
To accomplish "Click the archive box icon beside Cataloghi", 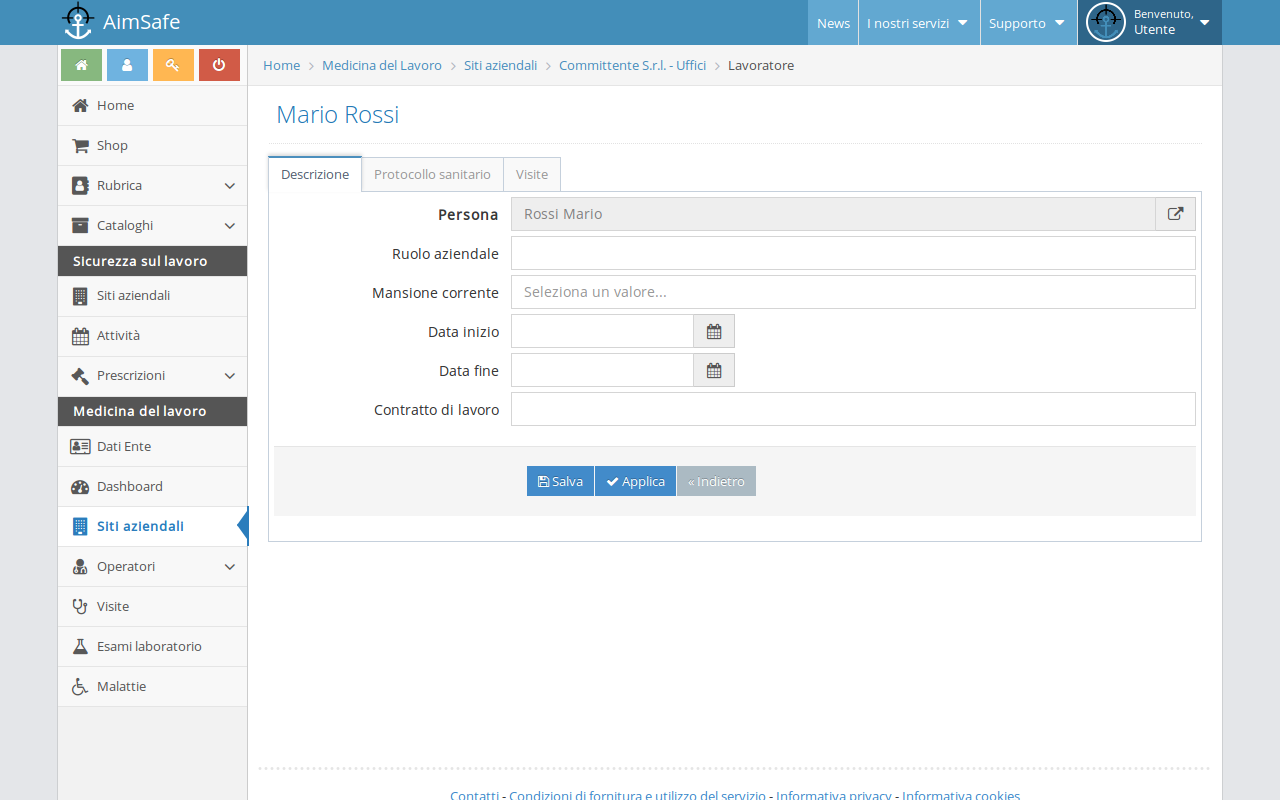I will coord(80,225).
